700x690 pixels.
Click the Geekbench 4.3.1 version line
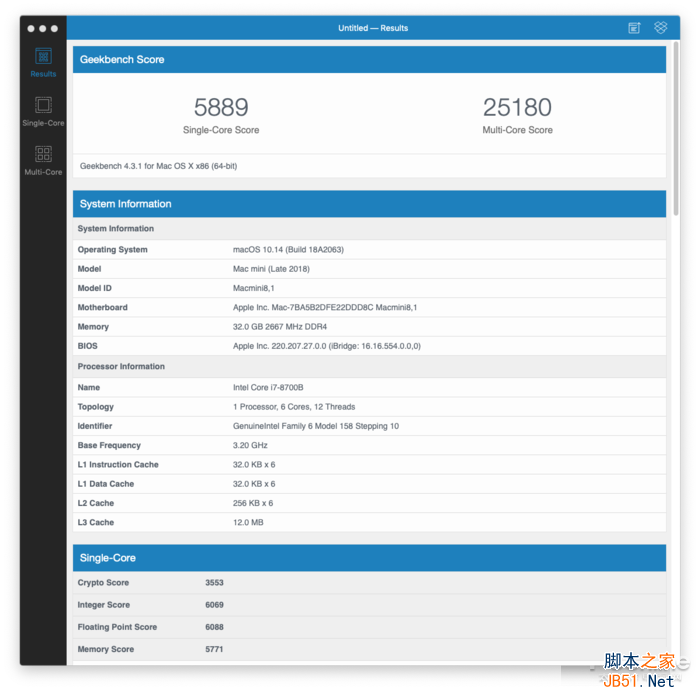coord(158,166)
